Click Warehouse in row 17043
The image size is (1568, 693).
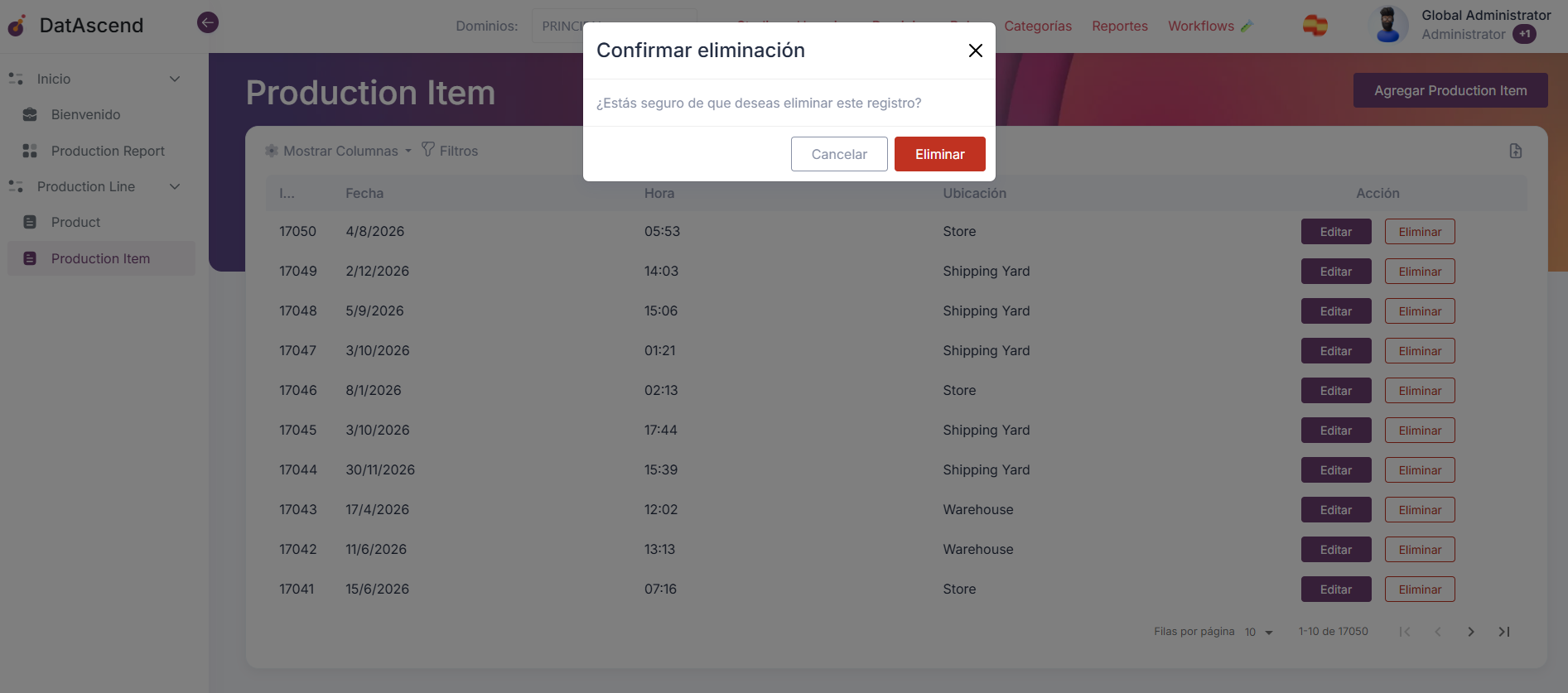point(978,509)
